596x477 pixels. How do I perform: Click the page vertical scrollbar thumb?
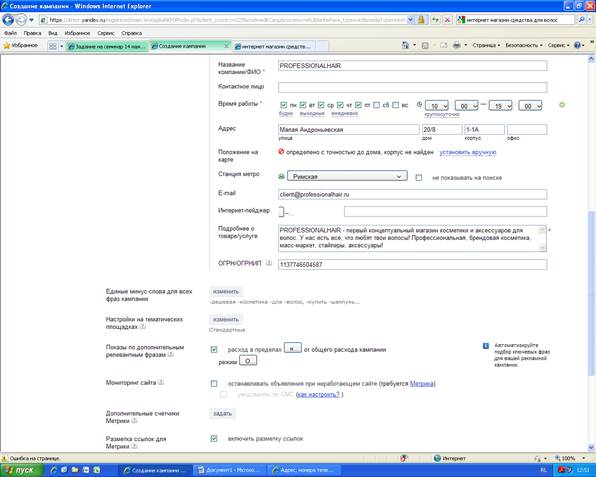(591, 292)
